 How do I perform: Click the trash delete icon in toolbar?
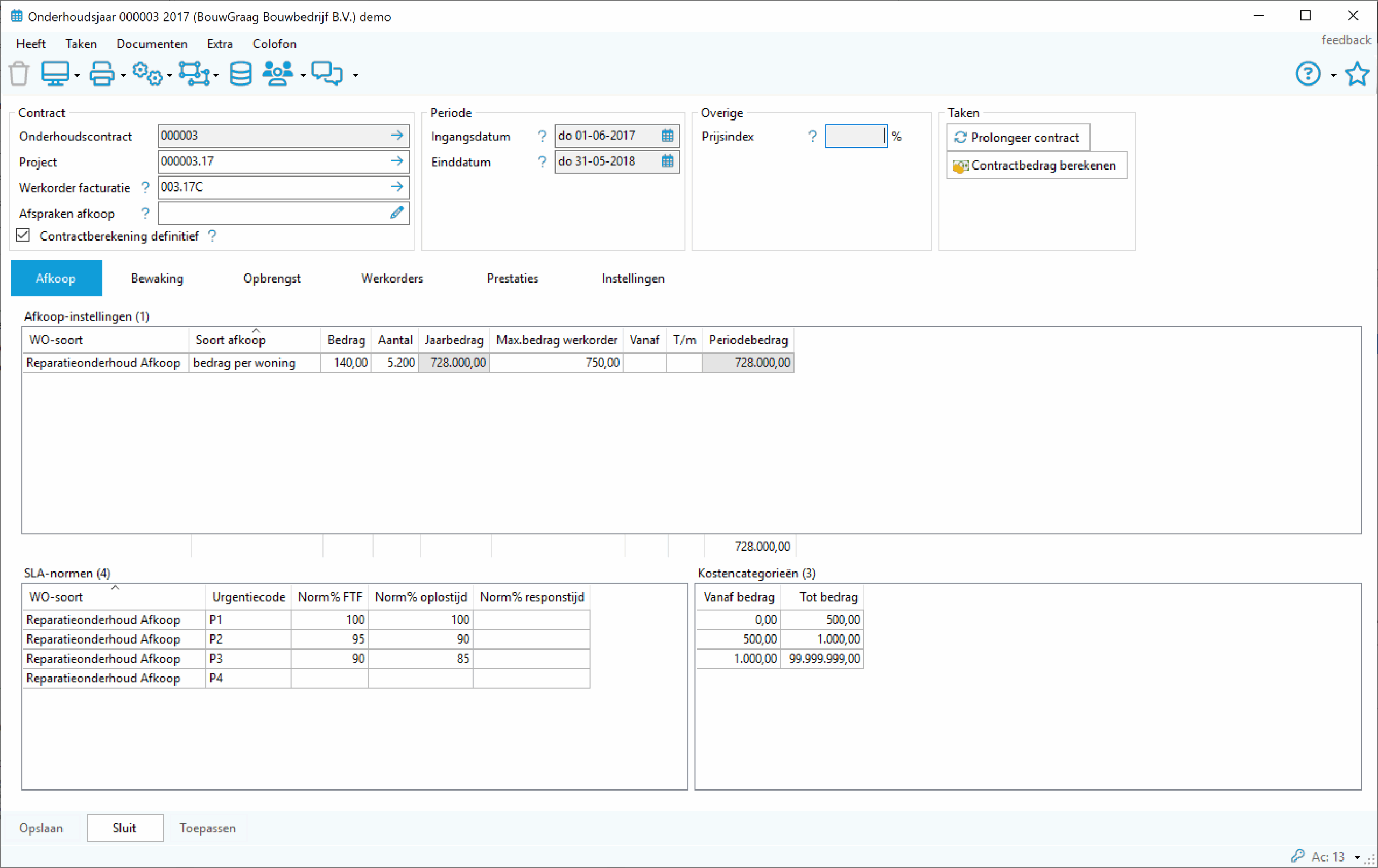(19, 74)
